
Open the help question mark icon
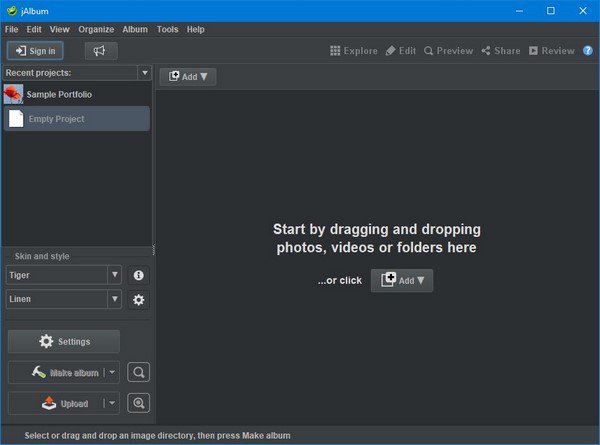[x=588, y=51]
